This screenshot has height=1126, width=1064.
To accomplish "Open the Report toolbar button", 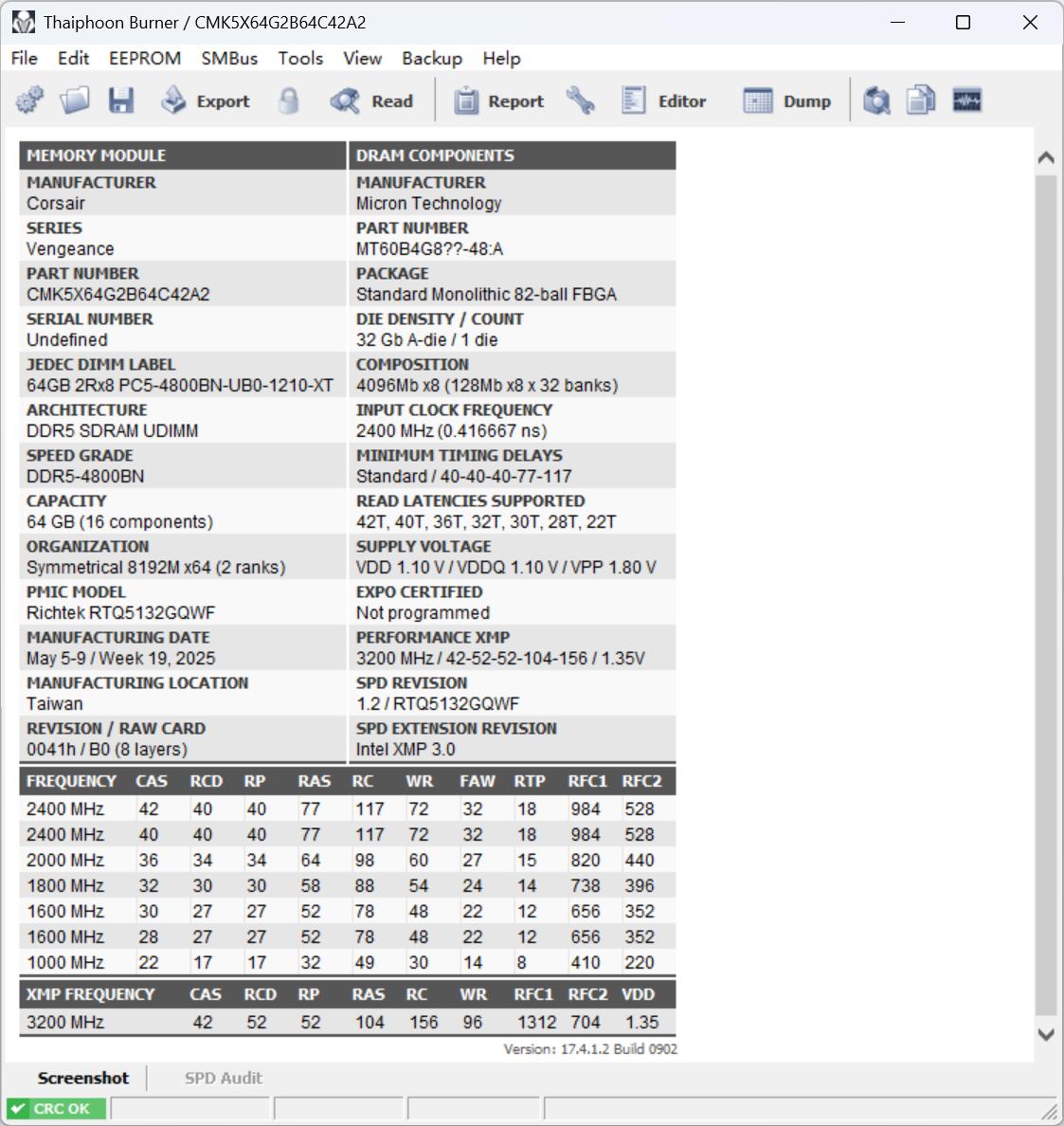I will click(x=499, y=100).
